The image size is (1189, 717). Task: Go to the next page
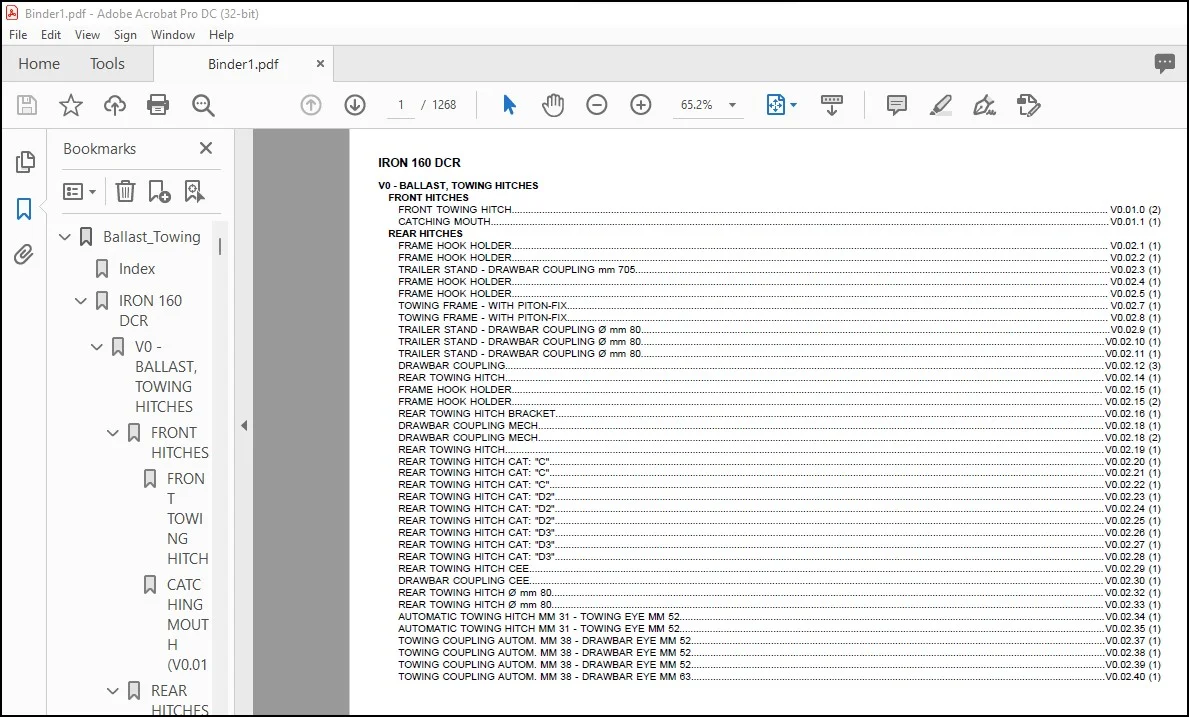point(355,105)
